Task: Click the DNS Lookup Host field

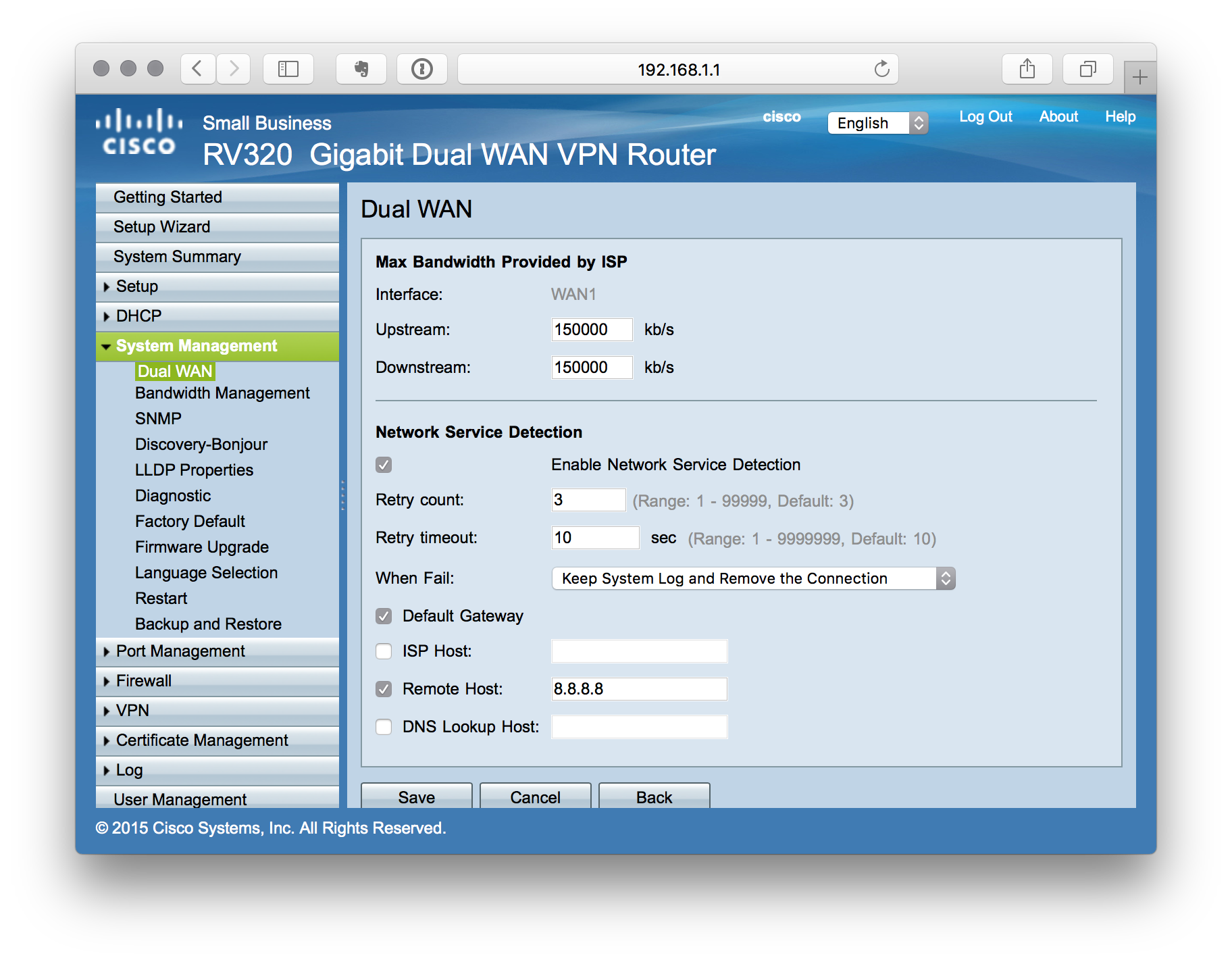Action: point(639,727)
